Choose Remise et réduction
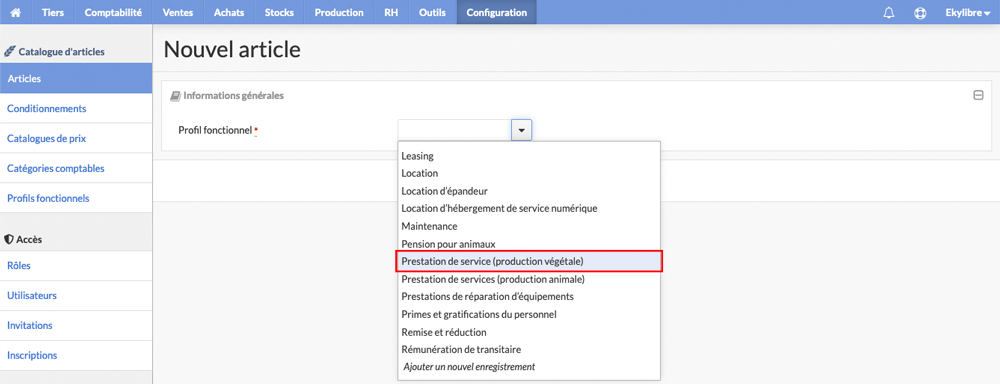This screenshot has width=1000, height=384. (529, 332)
